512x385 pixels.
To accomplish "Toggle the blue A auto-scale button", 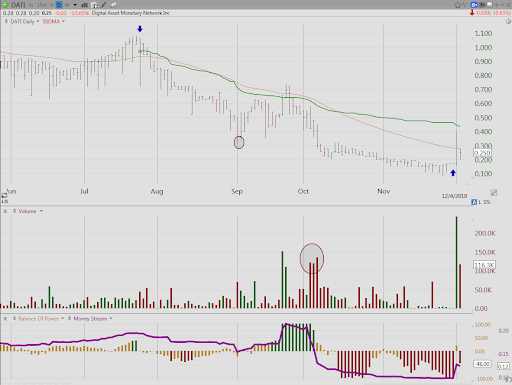I will (474, 202).
